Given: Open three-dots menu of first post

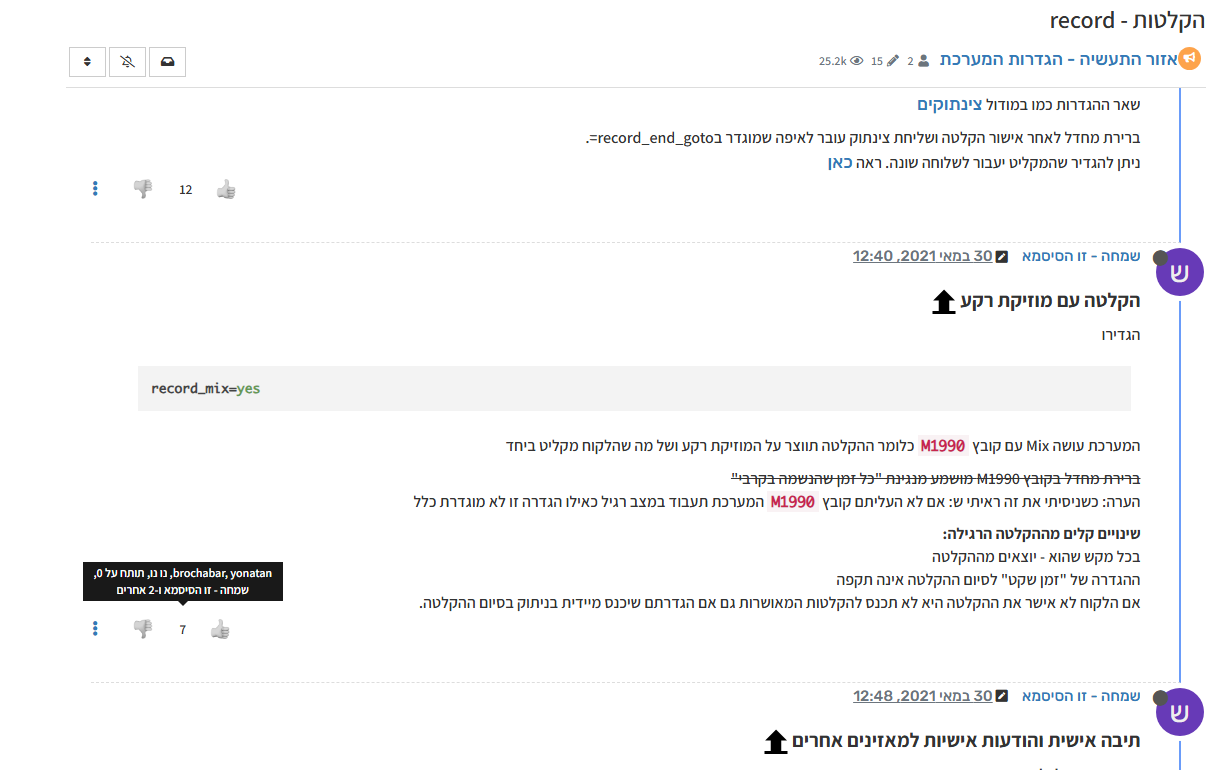Looking at the screenshot, I should pos(95,189).
